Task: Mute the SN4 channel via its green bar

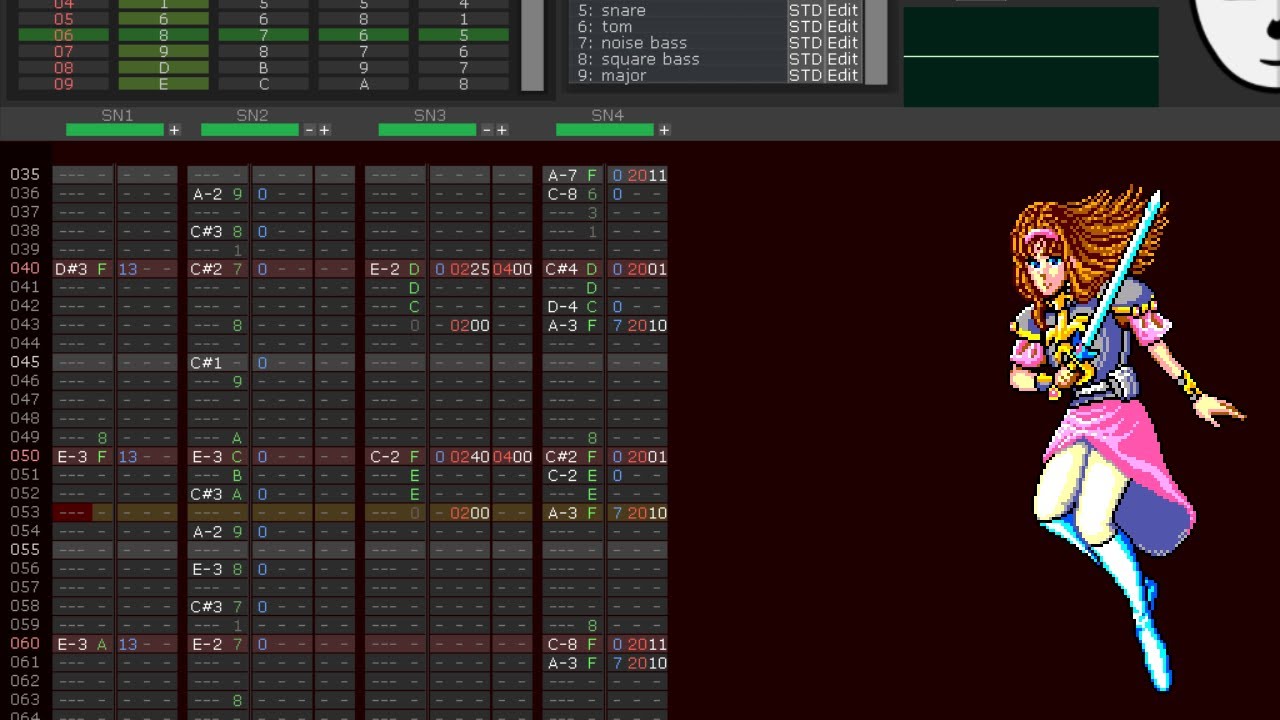Action: (x=605, y=130)
